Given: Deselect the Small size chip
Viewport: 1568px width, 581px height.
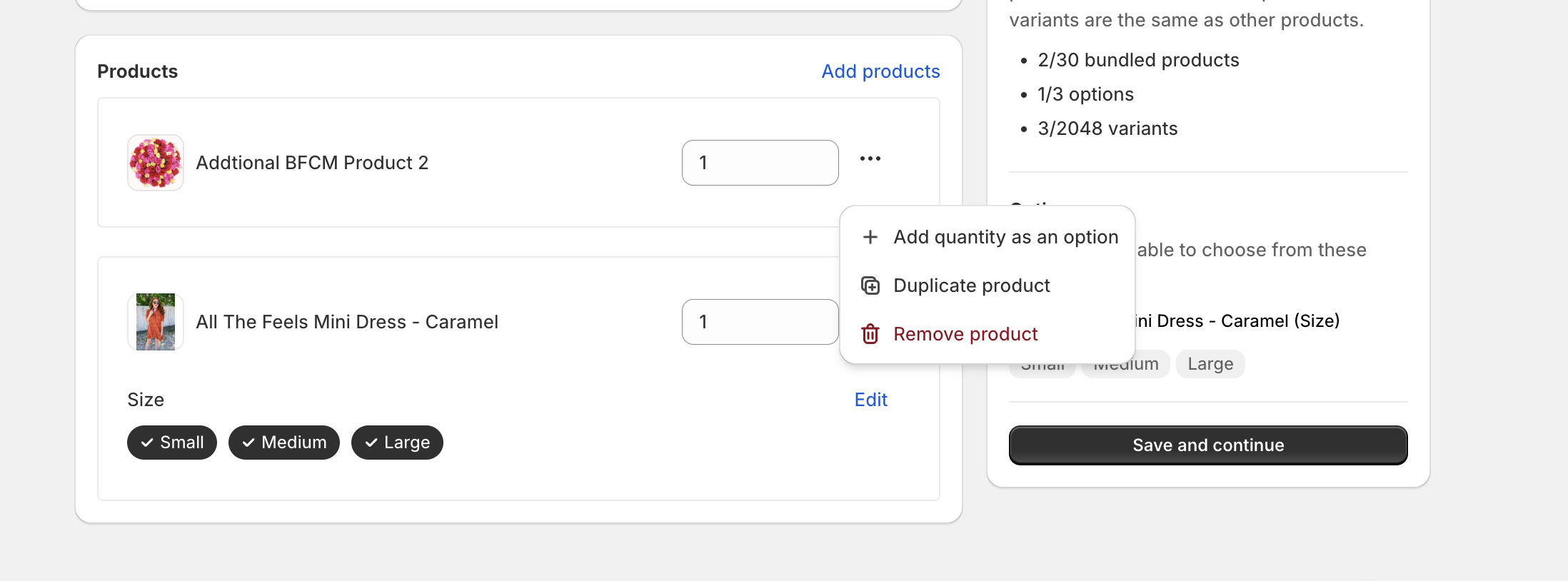Looking at the screenshot, I should (172, 443).
